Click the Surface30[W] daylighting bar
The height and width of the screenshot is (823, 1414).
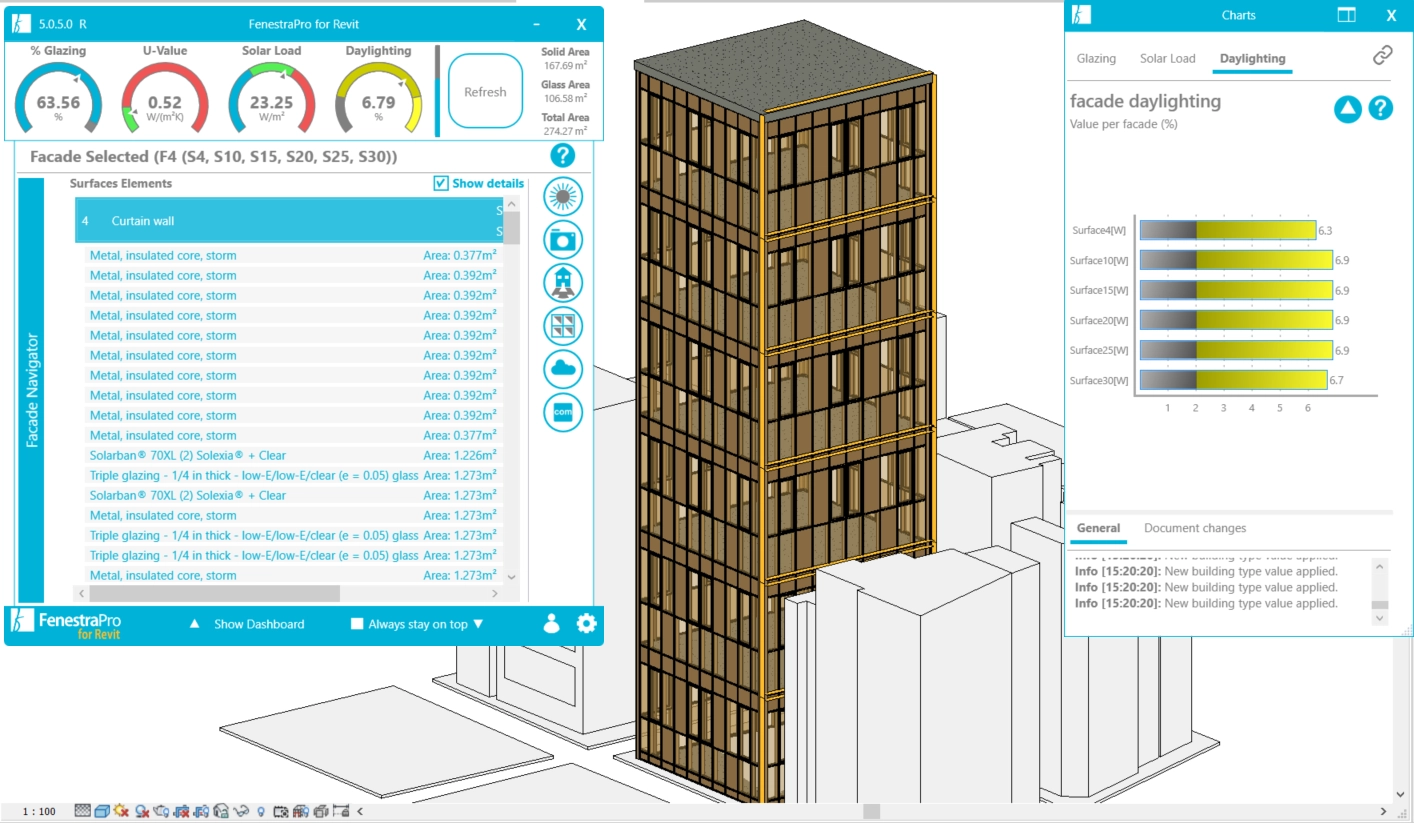(x=1233, y=380)
